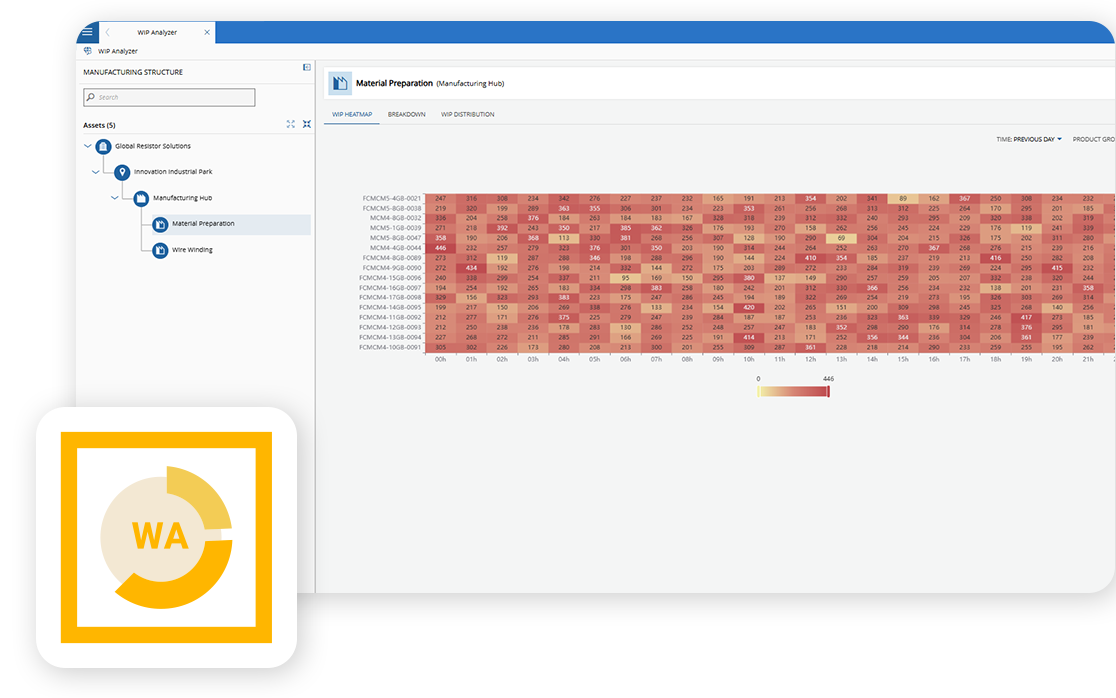Click the Global Resistor Solutions enterprise icon
Image resolution: width=1116 pixels, height=698 pixels.
coord(103,146)
